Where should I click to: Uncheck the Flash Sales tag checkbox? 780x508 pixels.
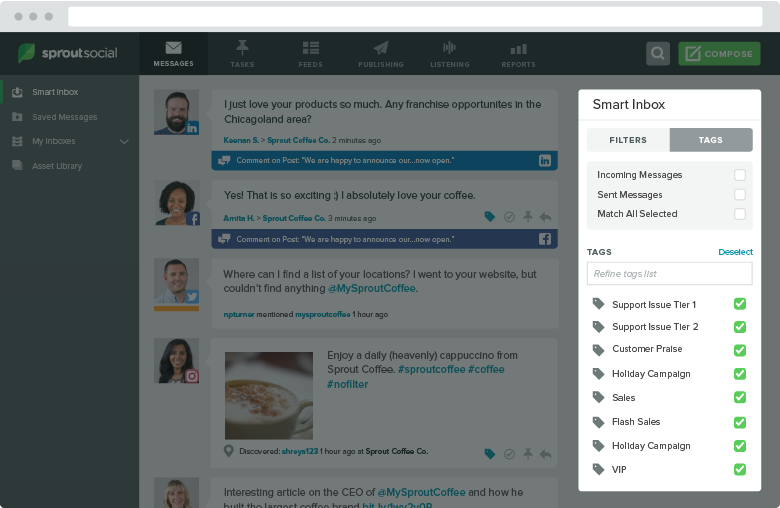point(740,422)
